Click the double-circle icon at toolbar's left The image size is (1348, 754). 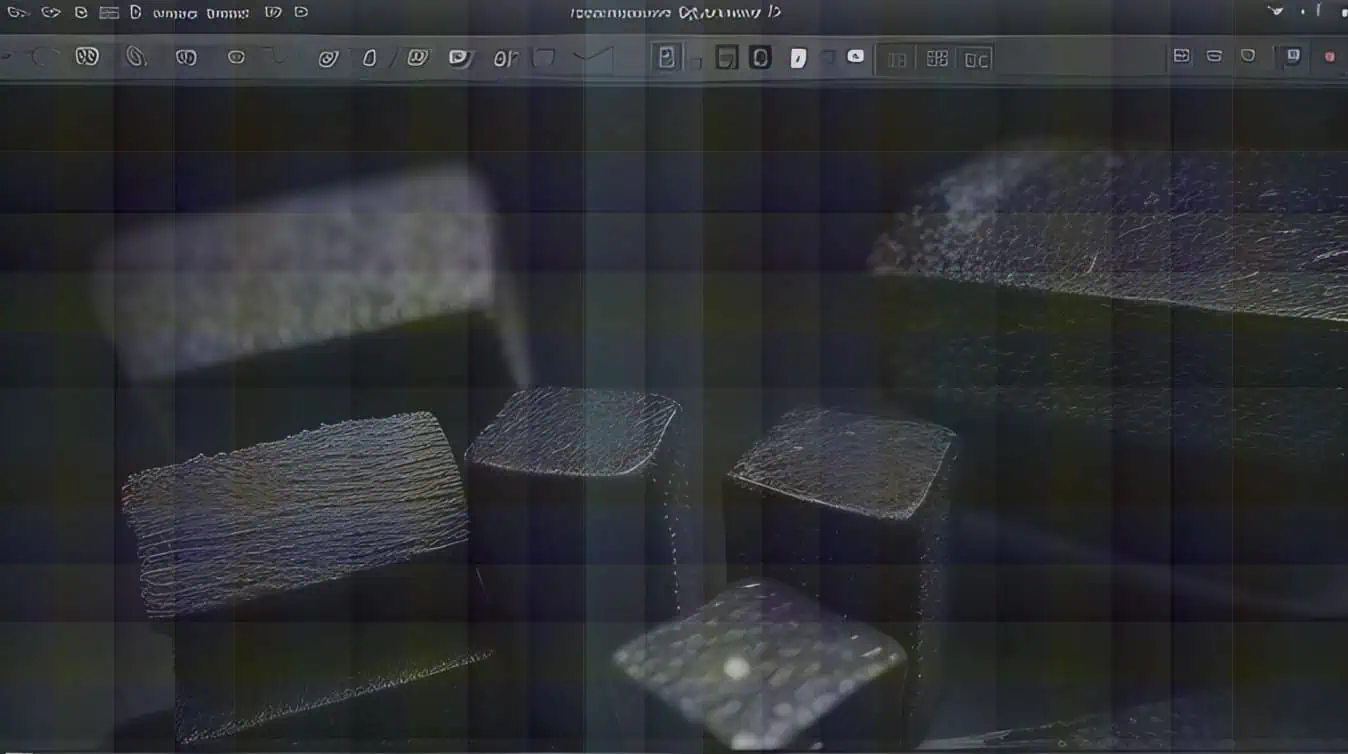(87, 57)
